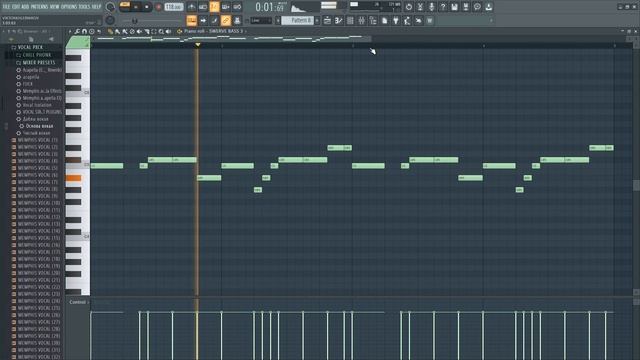Adjust the master volume knob

(110, 7)
